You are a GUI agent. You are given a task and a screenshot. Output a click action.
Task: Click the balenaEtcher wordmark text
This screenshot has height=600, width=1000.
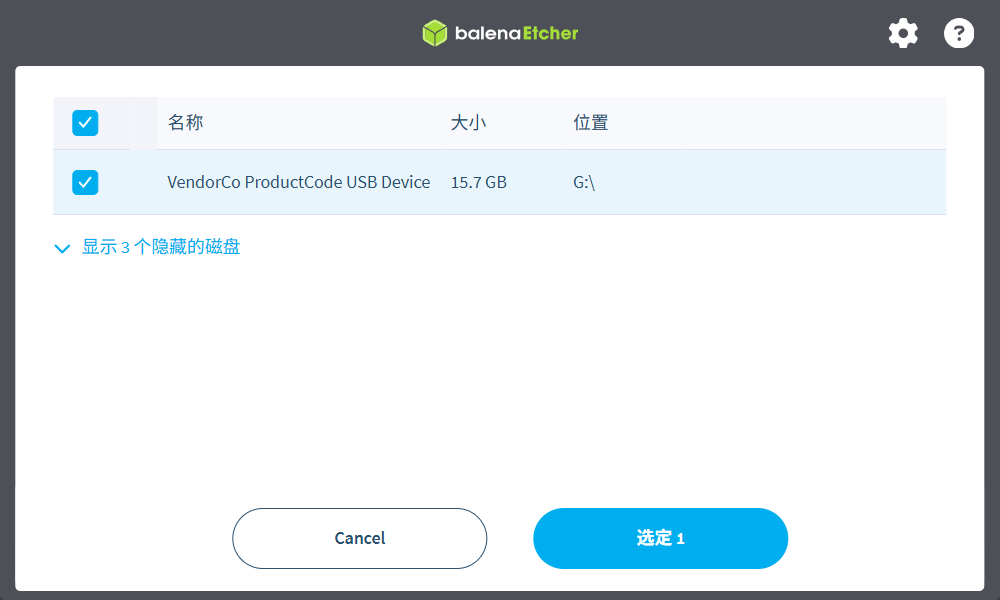click(x=516, y=33)
